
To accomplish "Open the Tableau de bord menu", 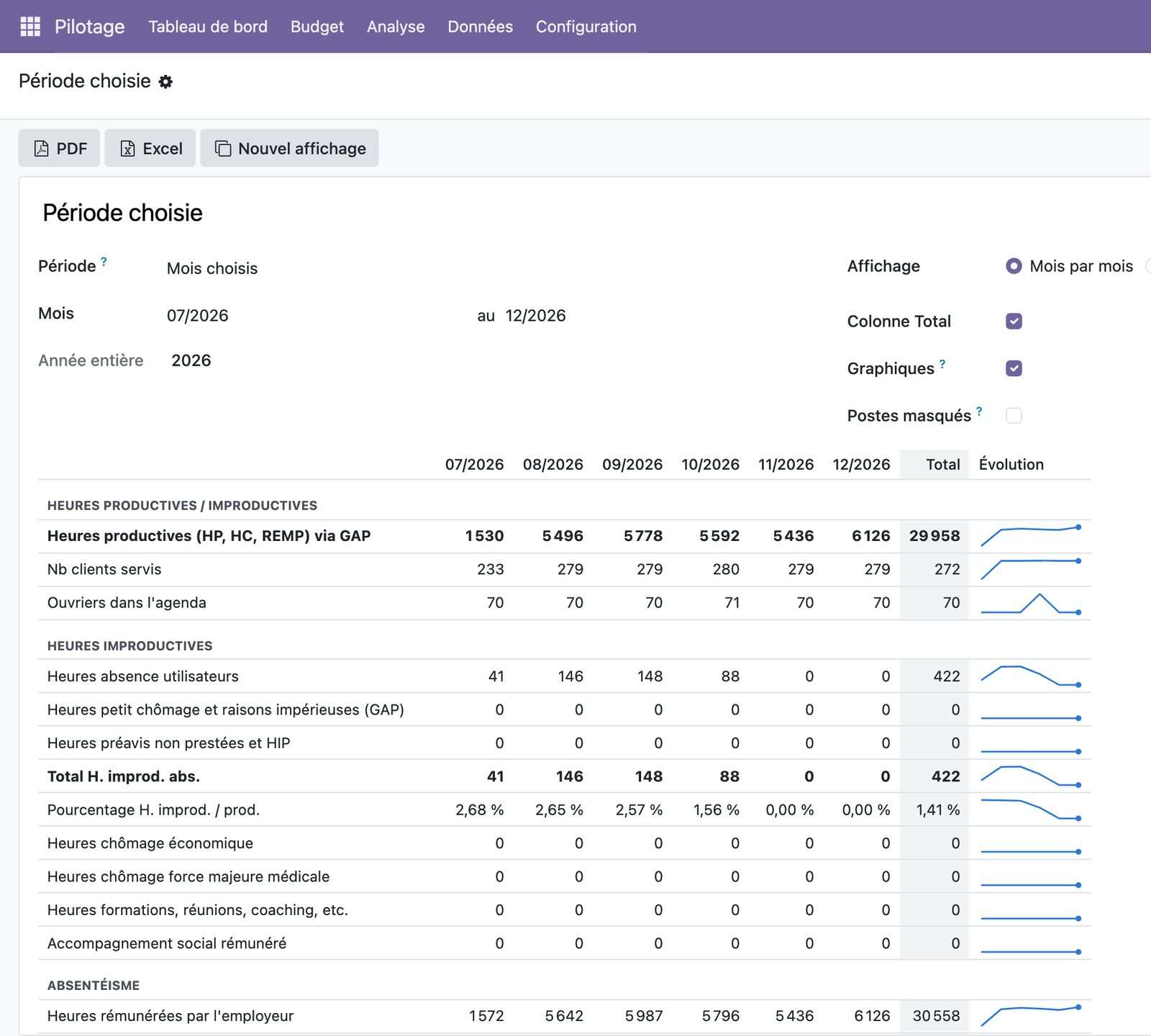I will pyautogui.click(x=208, y=27).
